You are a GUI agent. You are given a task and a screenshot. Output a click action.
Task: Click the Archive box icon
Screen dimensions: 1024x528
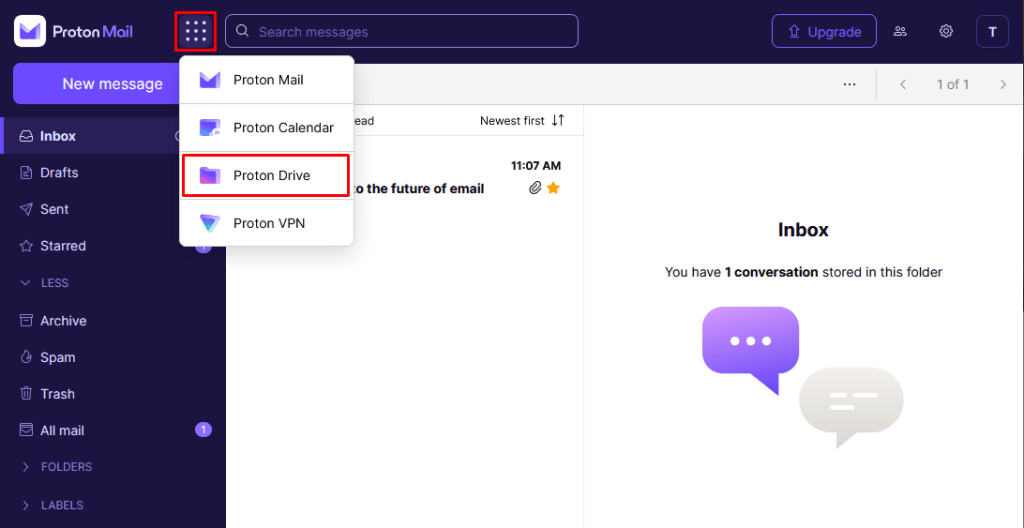[x=26, y=321]
